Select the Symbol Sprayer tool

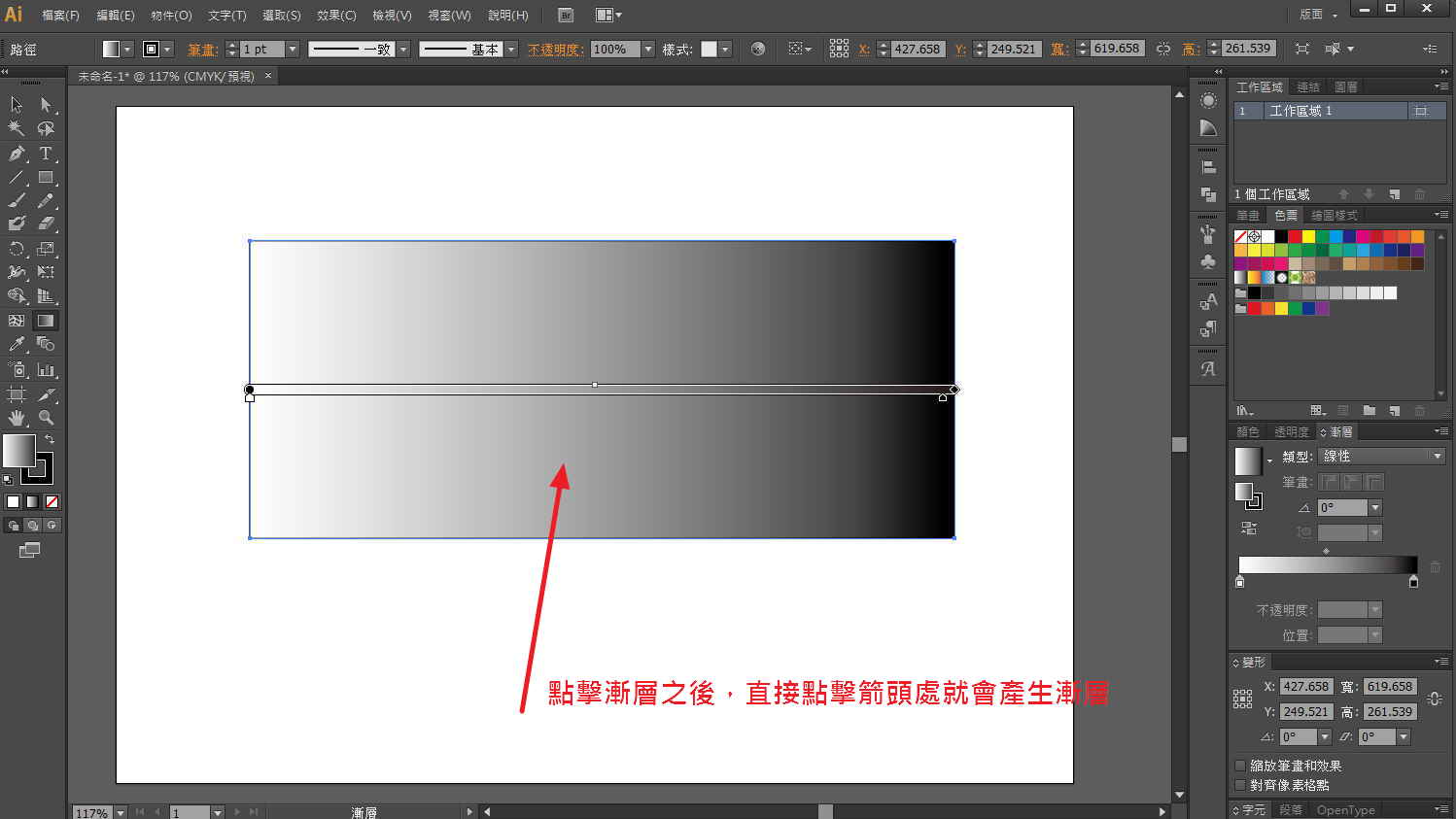point(17,369)
